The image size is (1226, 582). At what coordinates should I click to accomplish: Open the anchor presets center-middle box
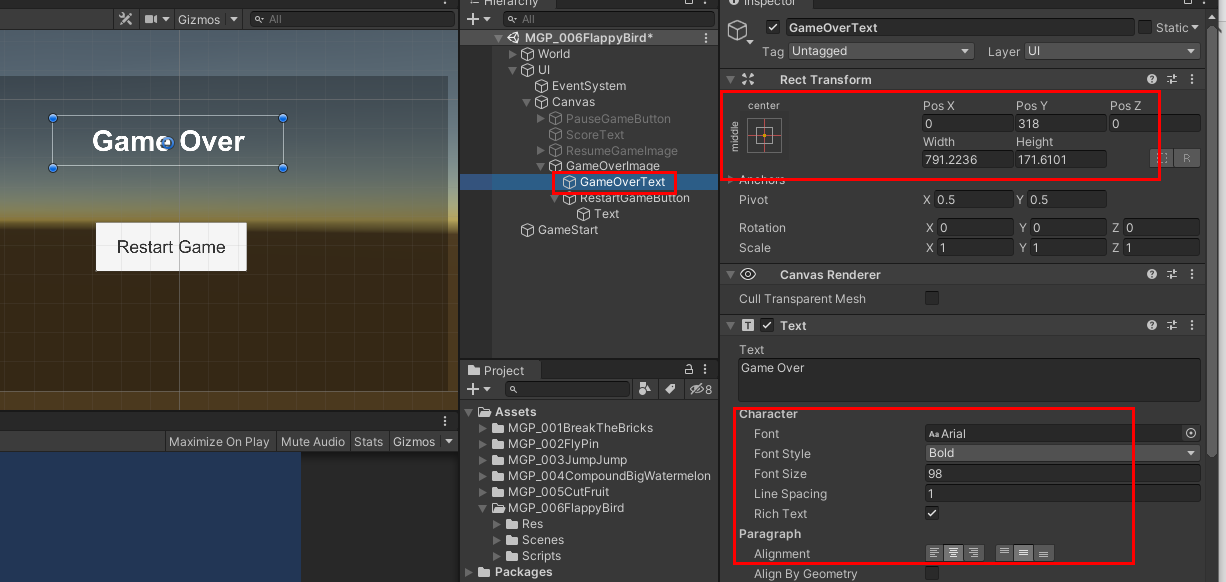coord(765,134)
